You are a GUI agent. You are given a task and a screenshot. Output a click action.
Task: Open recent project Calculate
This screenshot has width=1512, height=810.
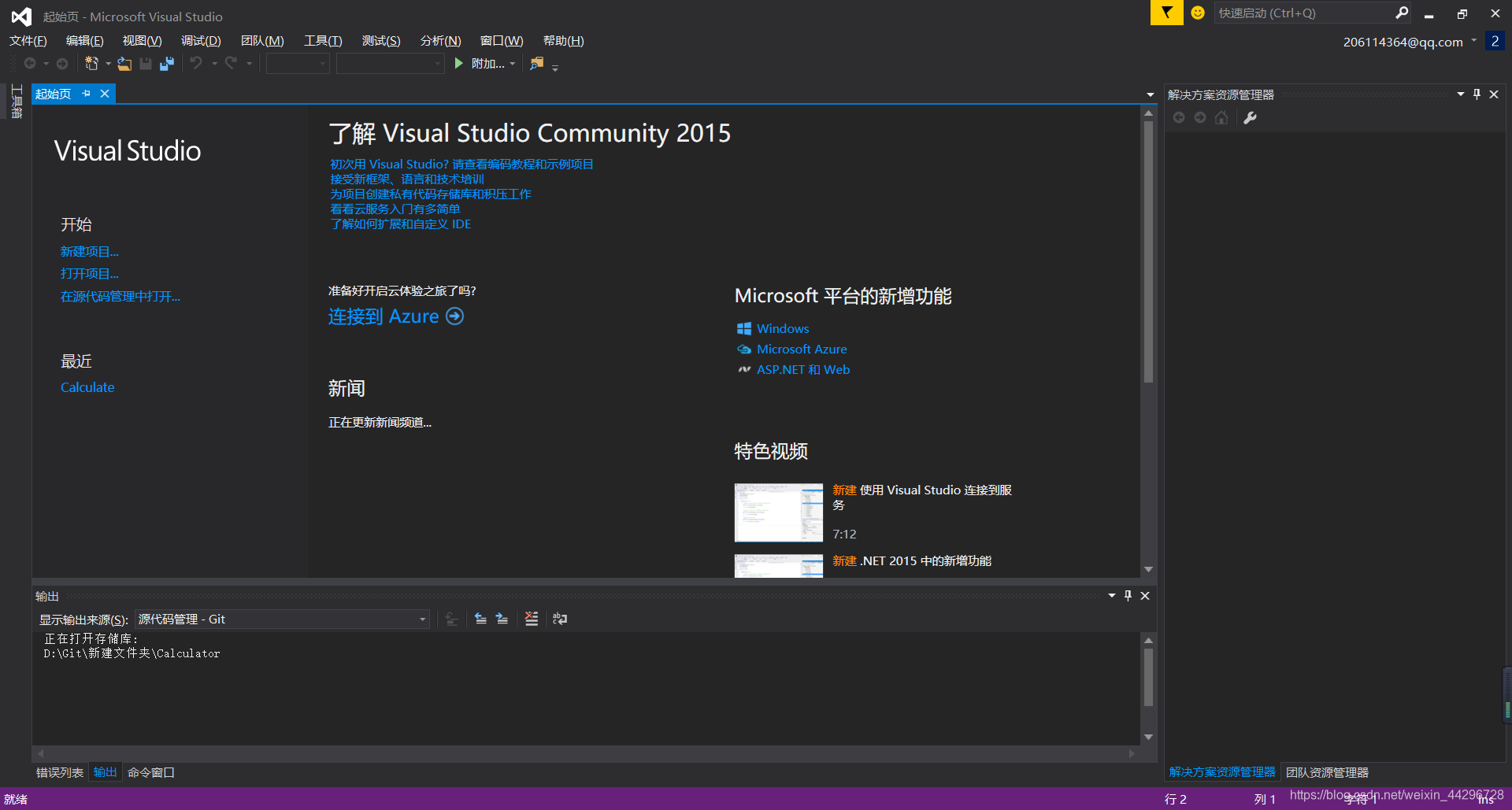pyautogui.click(x=87, y=387)
